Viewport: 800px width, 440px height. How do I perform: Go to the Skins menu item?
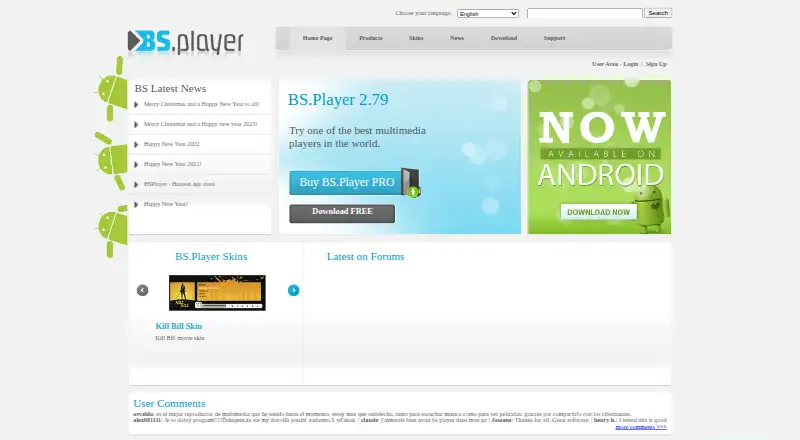(416, 38)
